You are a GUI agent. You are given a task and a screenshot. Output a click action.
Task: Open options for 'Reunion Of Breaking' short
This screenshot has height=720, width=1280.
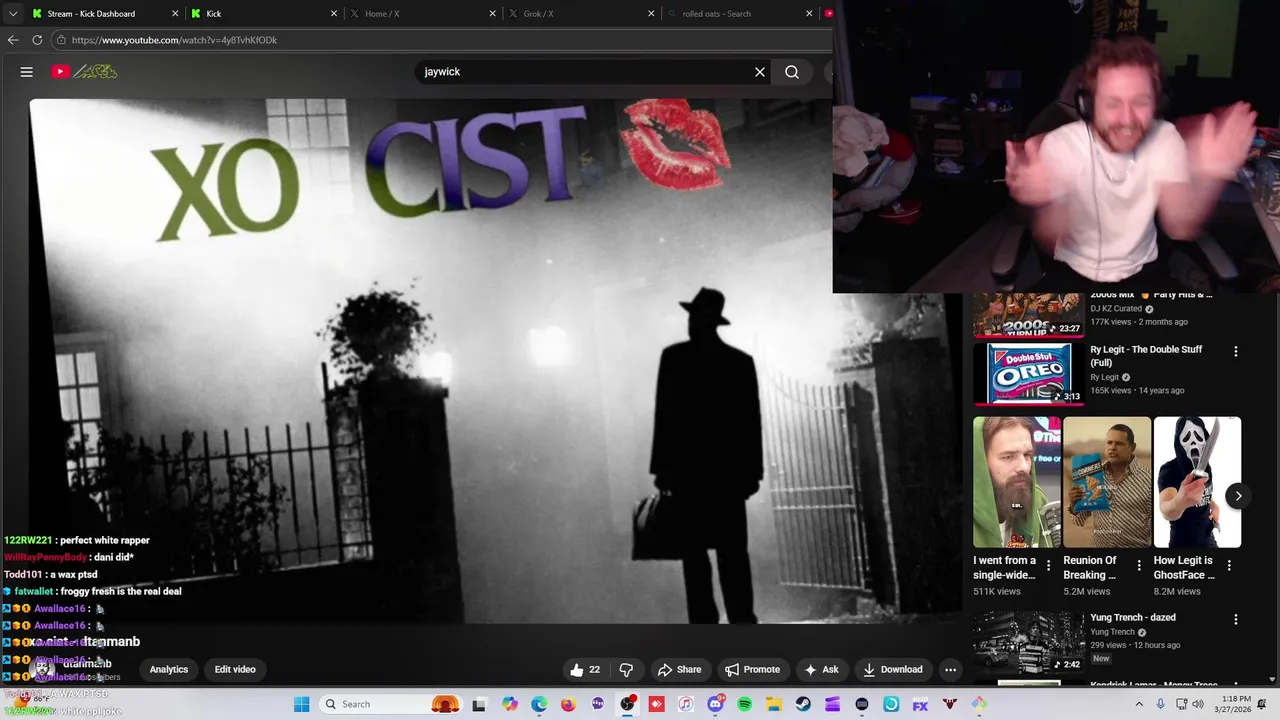(x=1139, y=566)
